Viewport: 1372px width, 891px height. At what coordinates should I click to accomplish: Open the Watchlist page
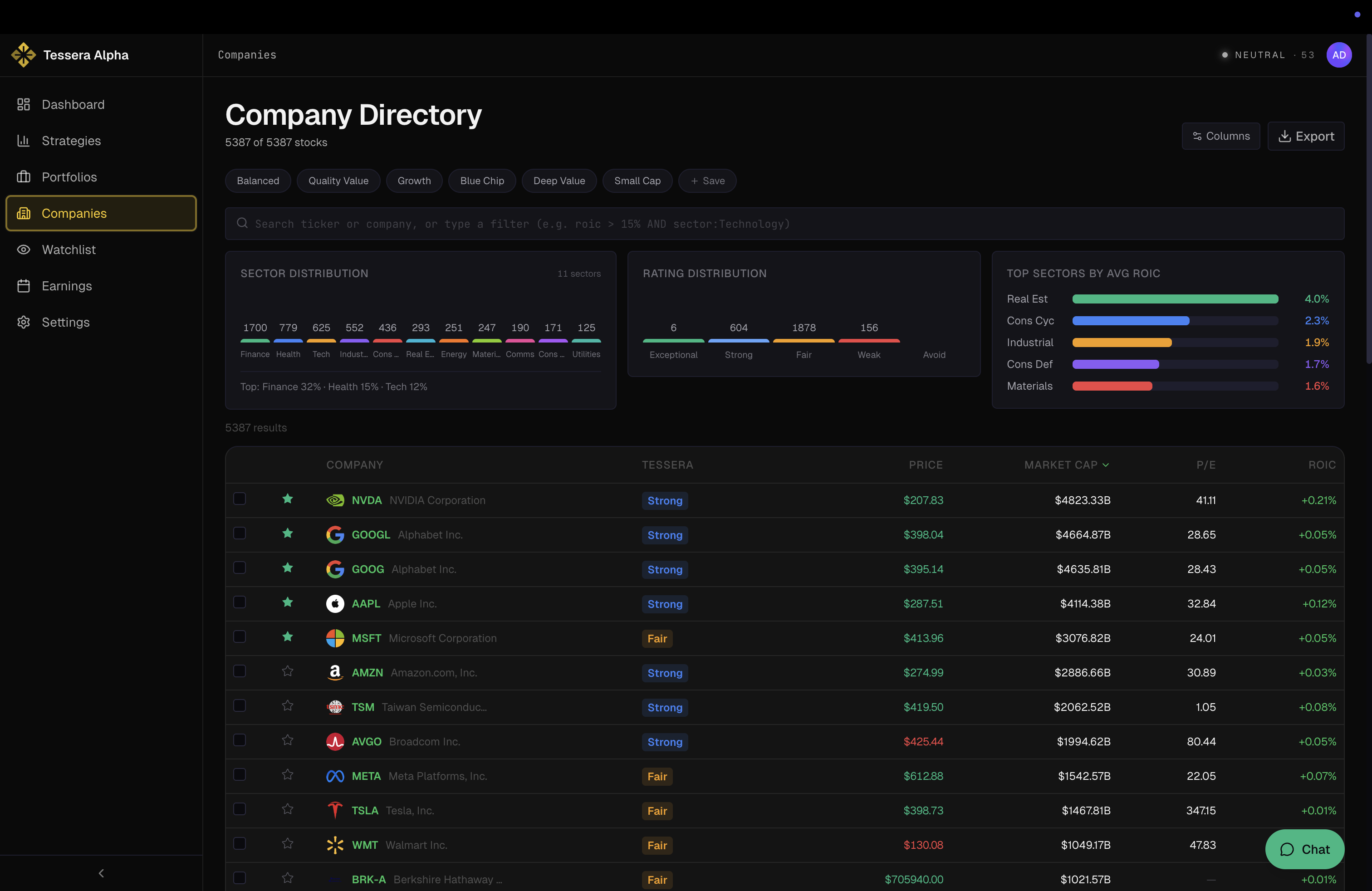coord(102,250)
